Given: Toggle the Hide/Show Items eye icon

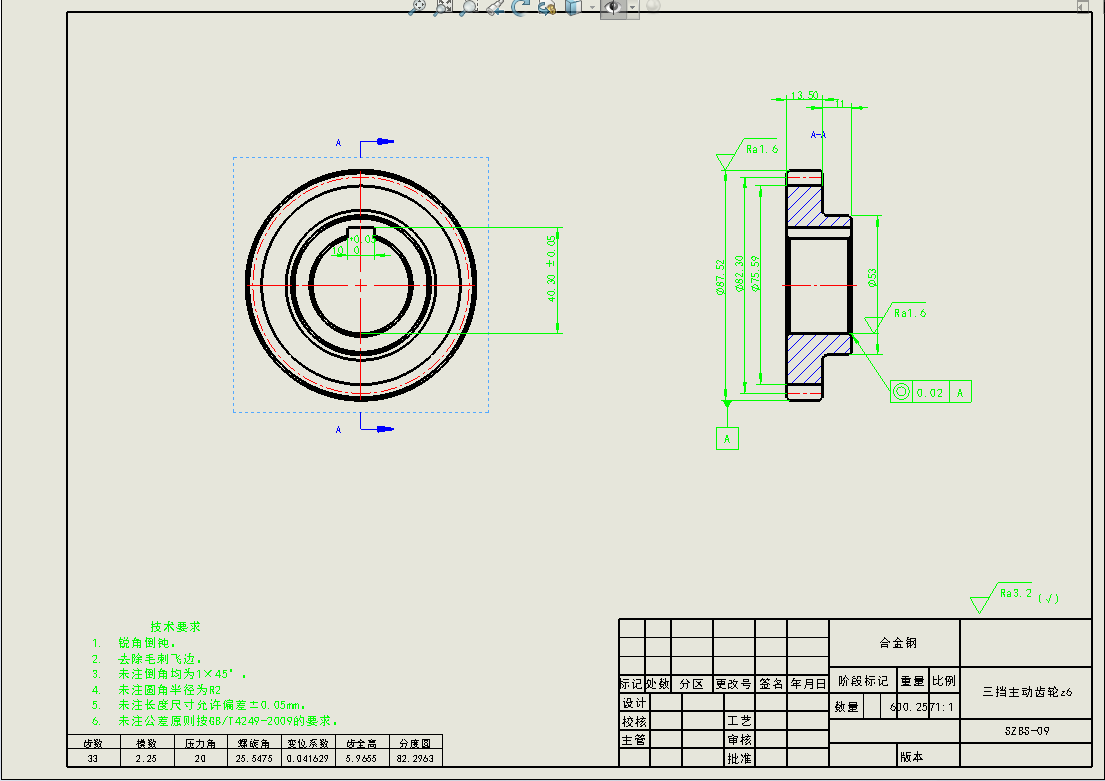Looking at the screenshot, I should click(x=611, y=7).
